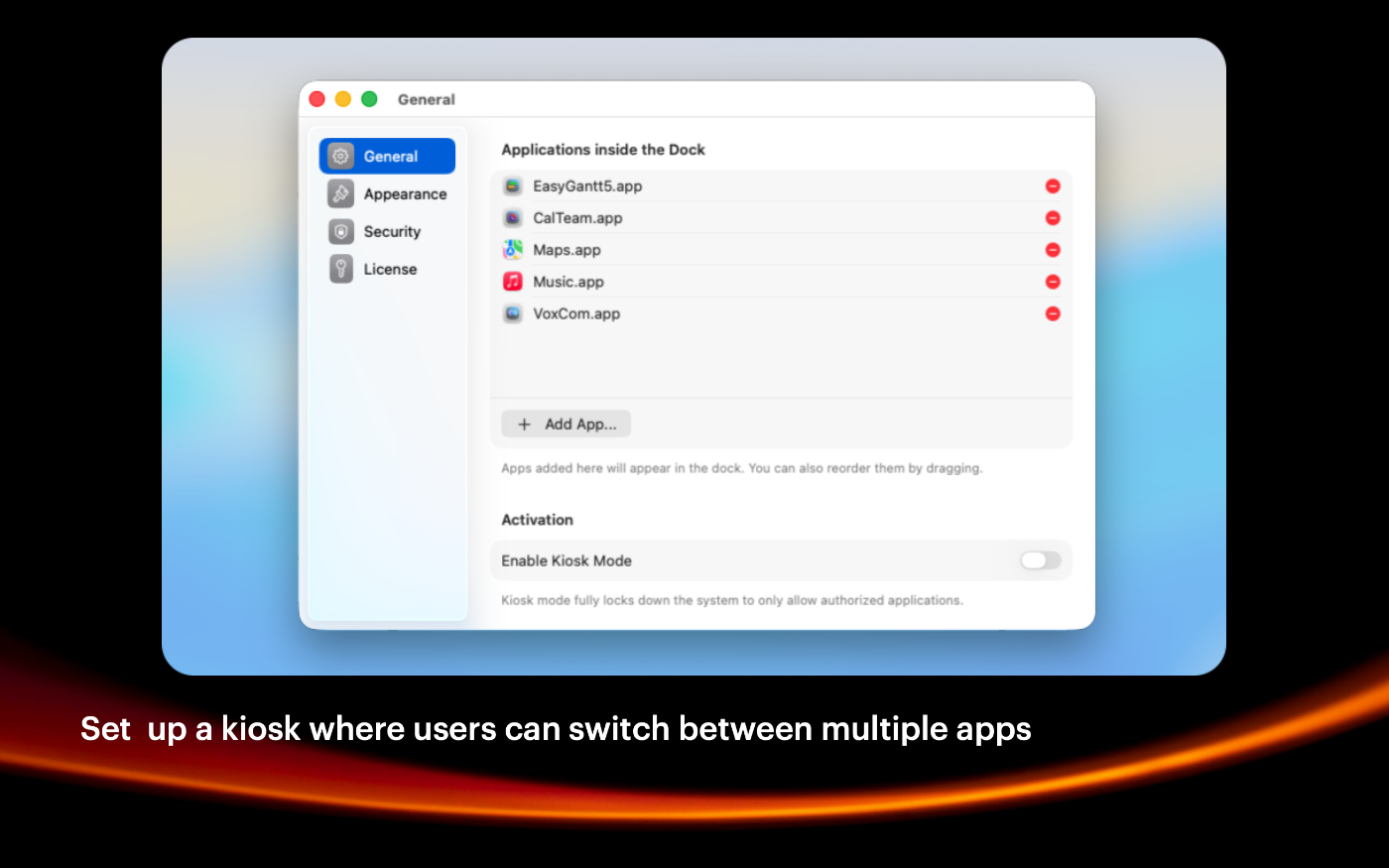Close the window with the red button
Viewport: 1389px width, 868px height.
point(317,99)
